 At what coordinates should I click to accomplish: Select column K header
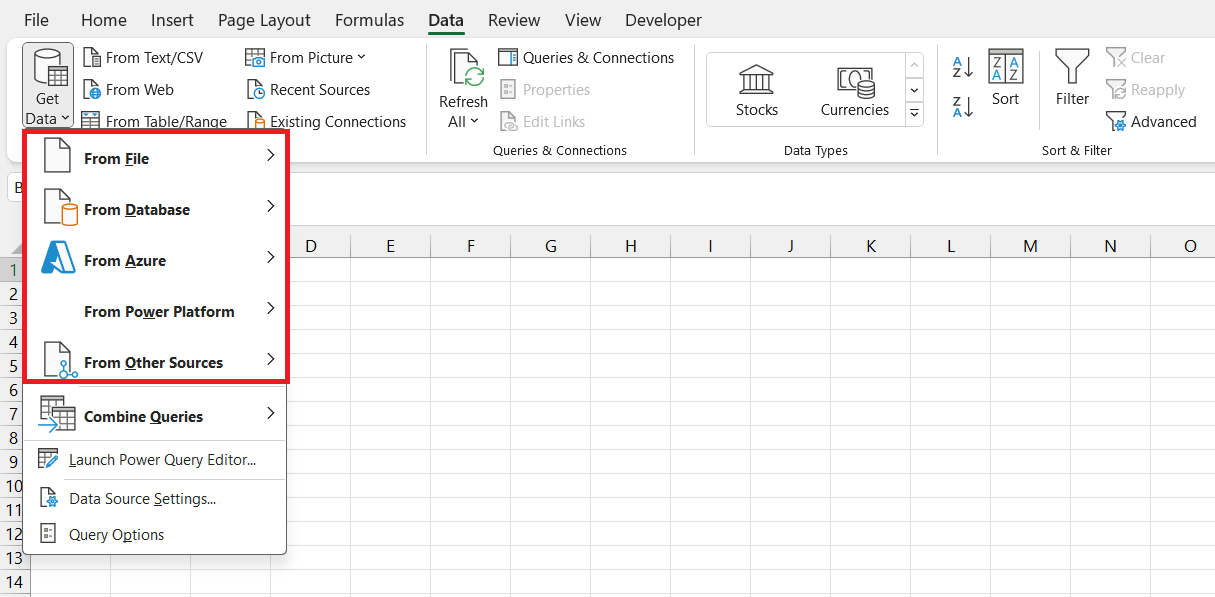point(871,246)
